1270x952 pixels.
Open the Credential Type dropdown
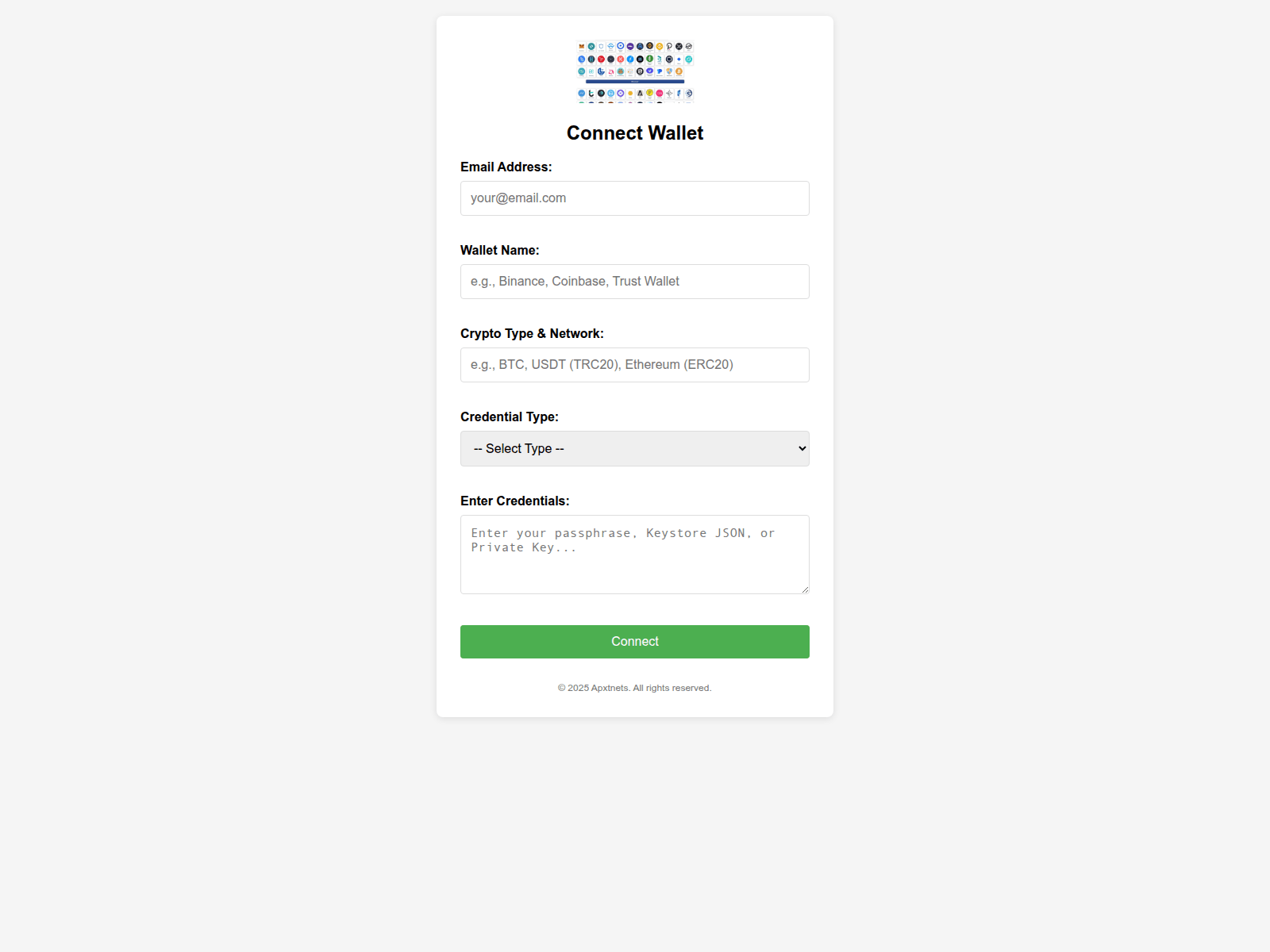click(635, 449)
